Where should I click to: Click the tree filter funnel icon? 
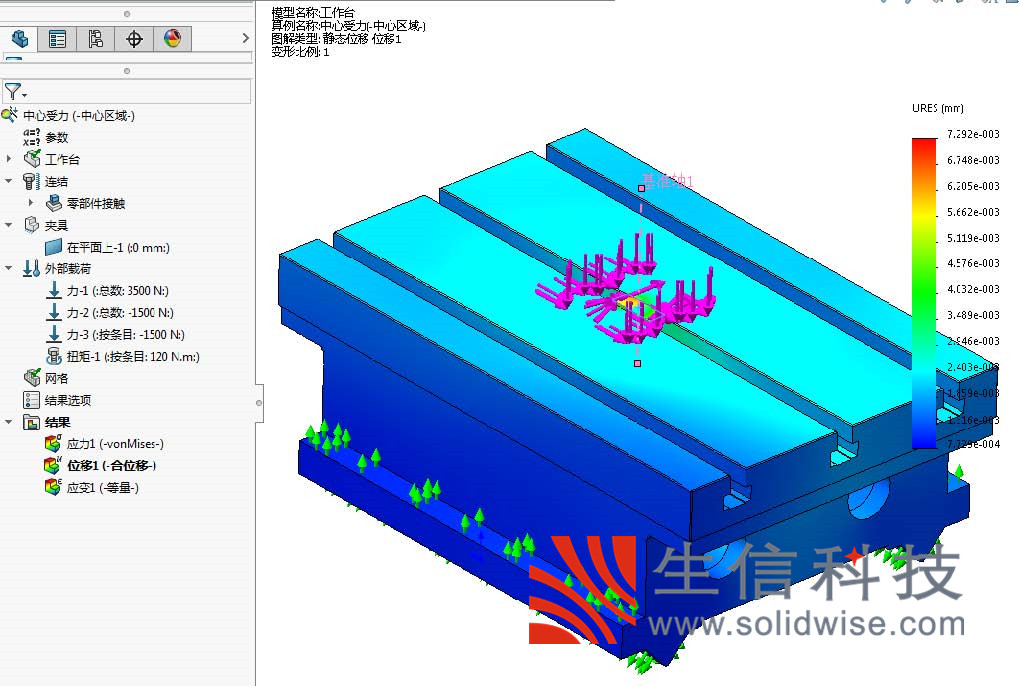click(x=13, y=92)
